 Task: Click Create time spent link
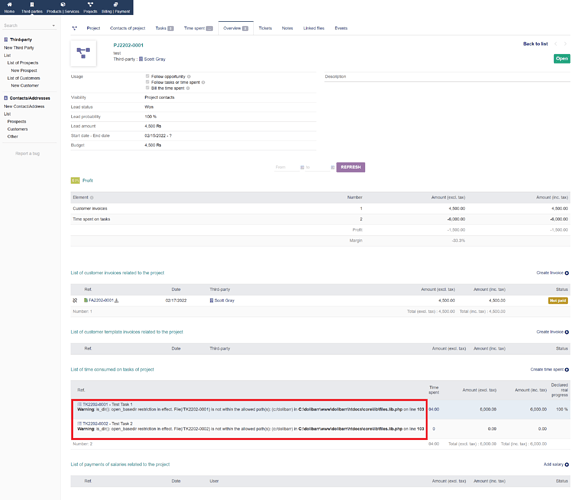[547, 369]
